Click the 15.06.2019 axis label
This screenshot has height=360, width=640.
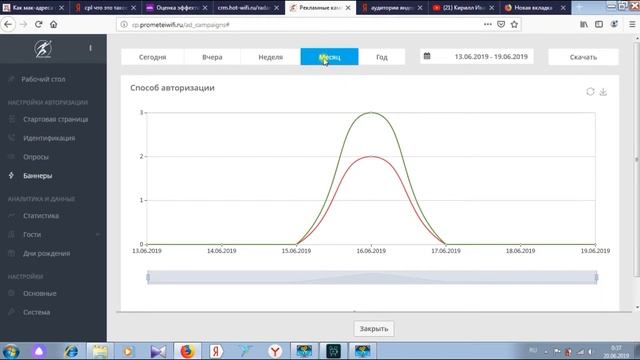[x=296, y=251]
